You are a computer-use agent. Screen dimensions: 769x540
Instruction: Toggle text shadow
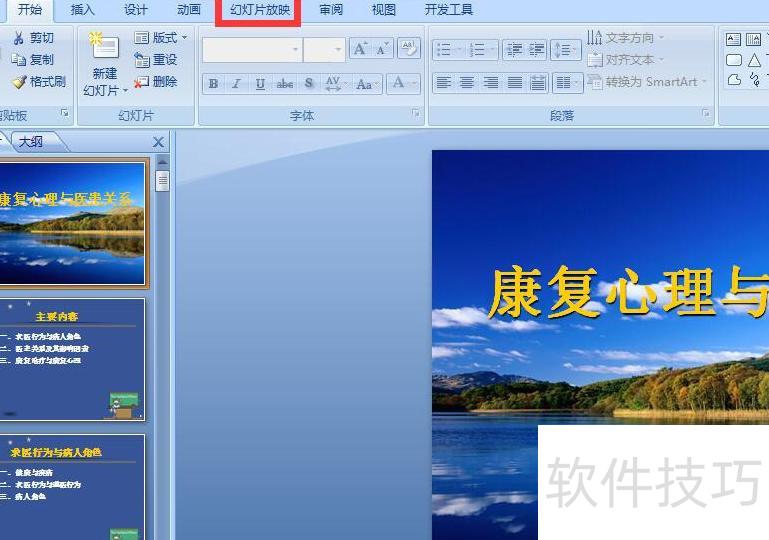[x=308, y=84]
